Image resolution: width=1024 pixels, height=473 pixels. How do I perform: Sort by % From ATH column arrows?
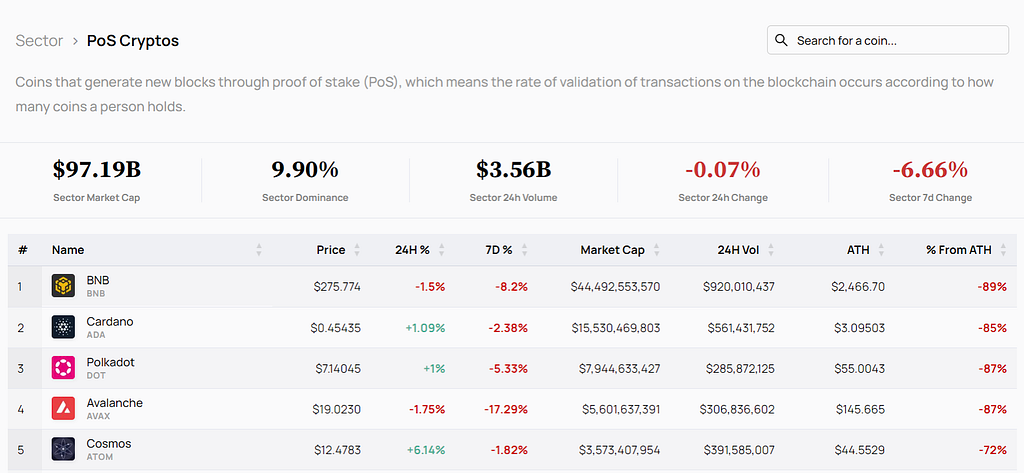click(1003, 250)
